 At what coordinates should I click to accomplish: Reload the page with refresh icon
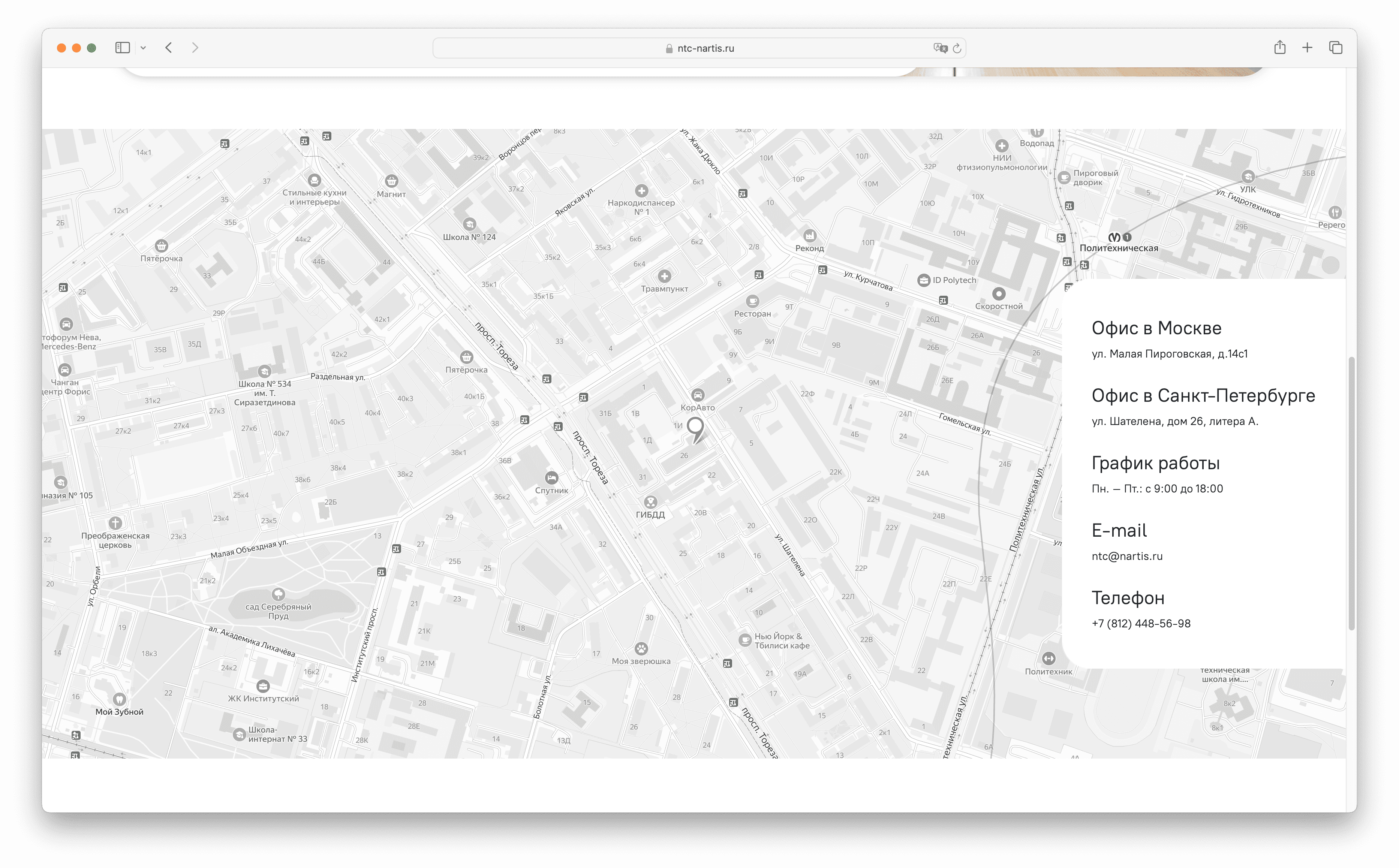point(957,48)
